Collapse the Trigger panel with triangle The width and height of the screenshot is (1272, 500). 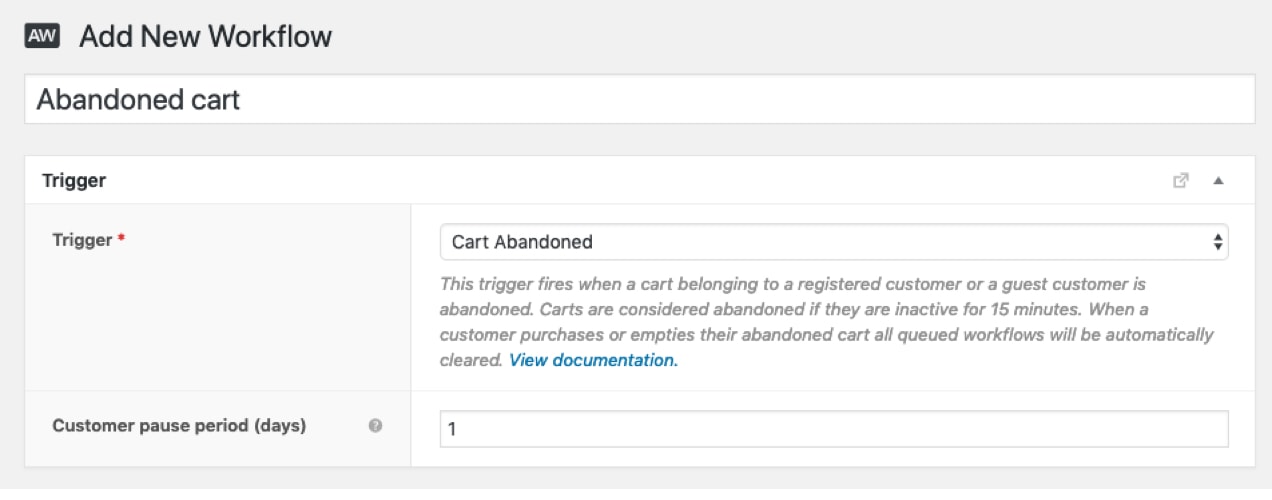tap(1218, 181)
